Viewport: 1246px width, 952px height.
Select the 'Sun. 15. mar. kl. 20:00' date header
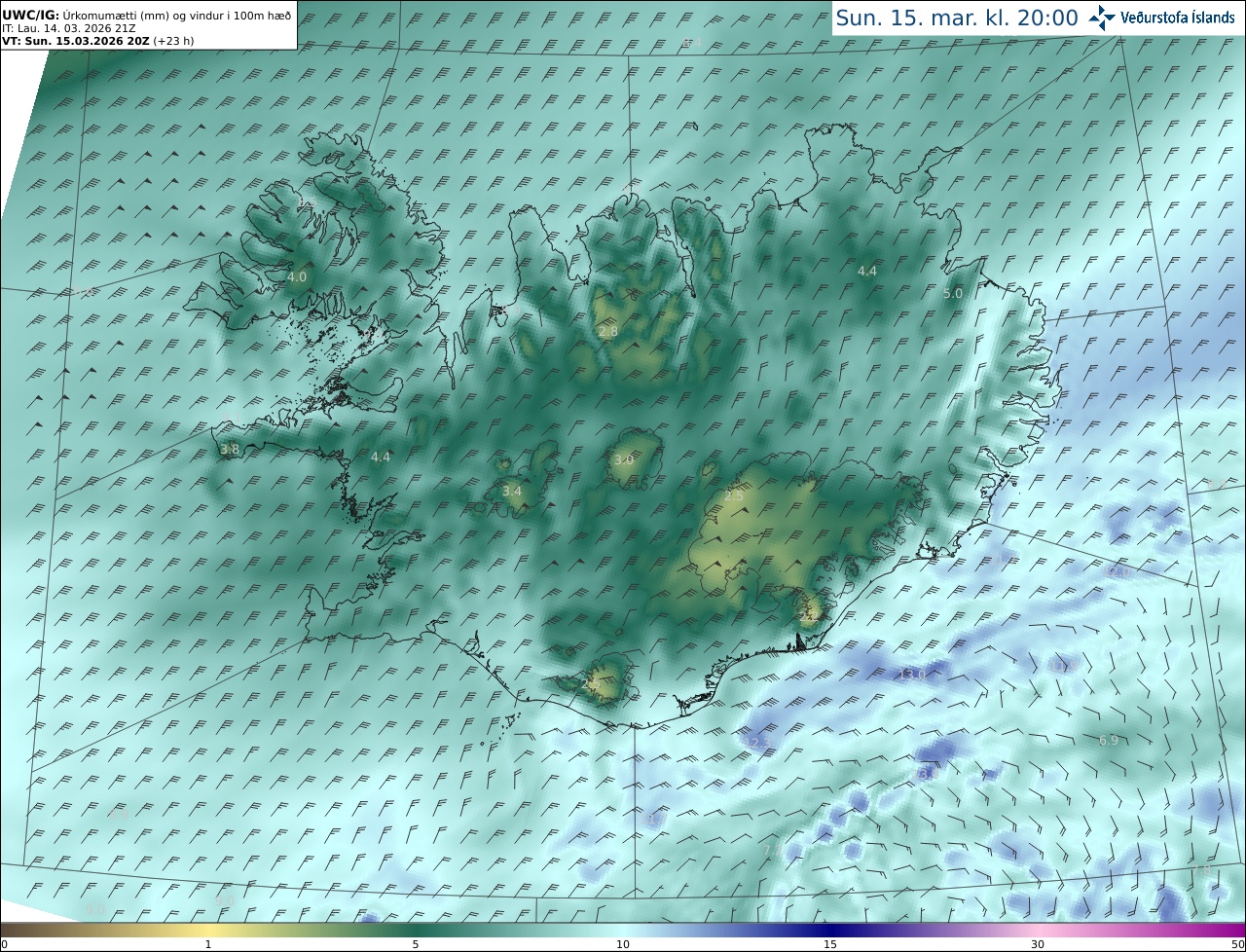(x=957, y=18)
